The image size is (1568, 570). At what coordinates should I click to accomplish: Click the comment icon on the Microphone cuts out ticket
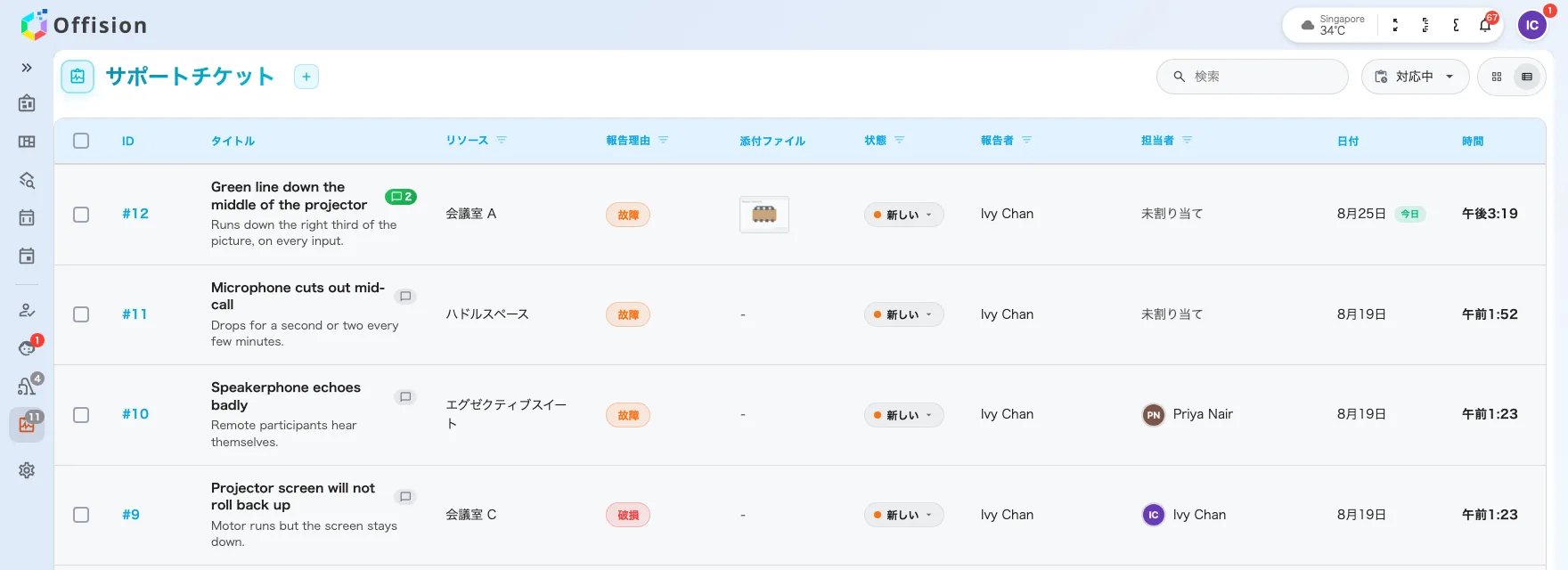pos(405,297)
